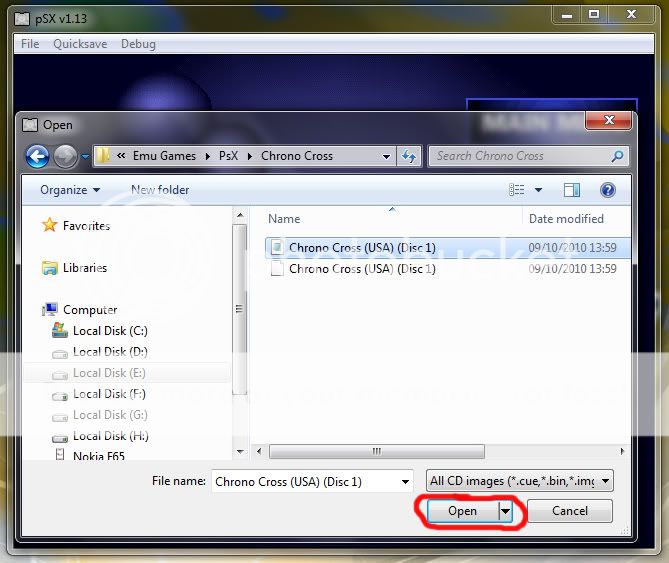Click the search magnifier icon
Screen dimensions: 669x563
pyautogui.click(x=617, y=156)
